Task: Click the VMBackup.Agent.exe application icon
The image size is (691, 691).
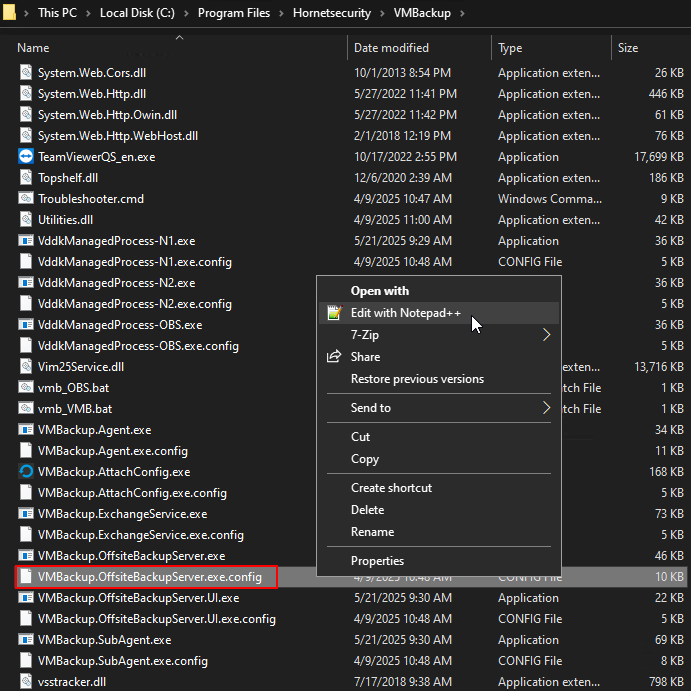Action: pyautogui.click(x=26, y=430)
